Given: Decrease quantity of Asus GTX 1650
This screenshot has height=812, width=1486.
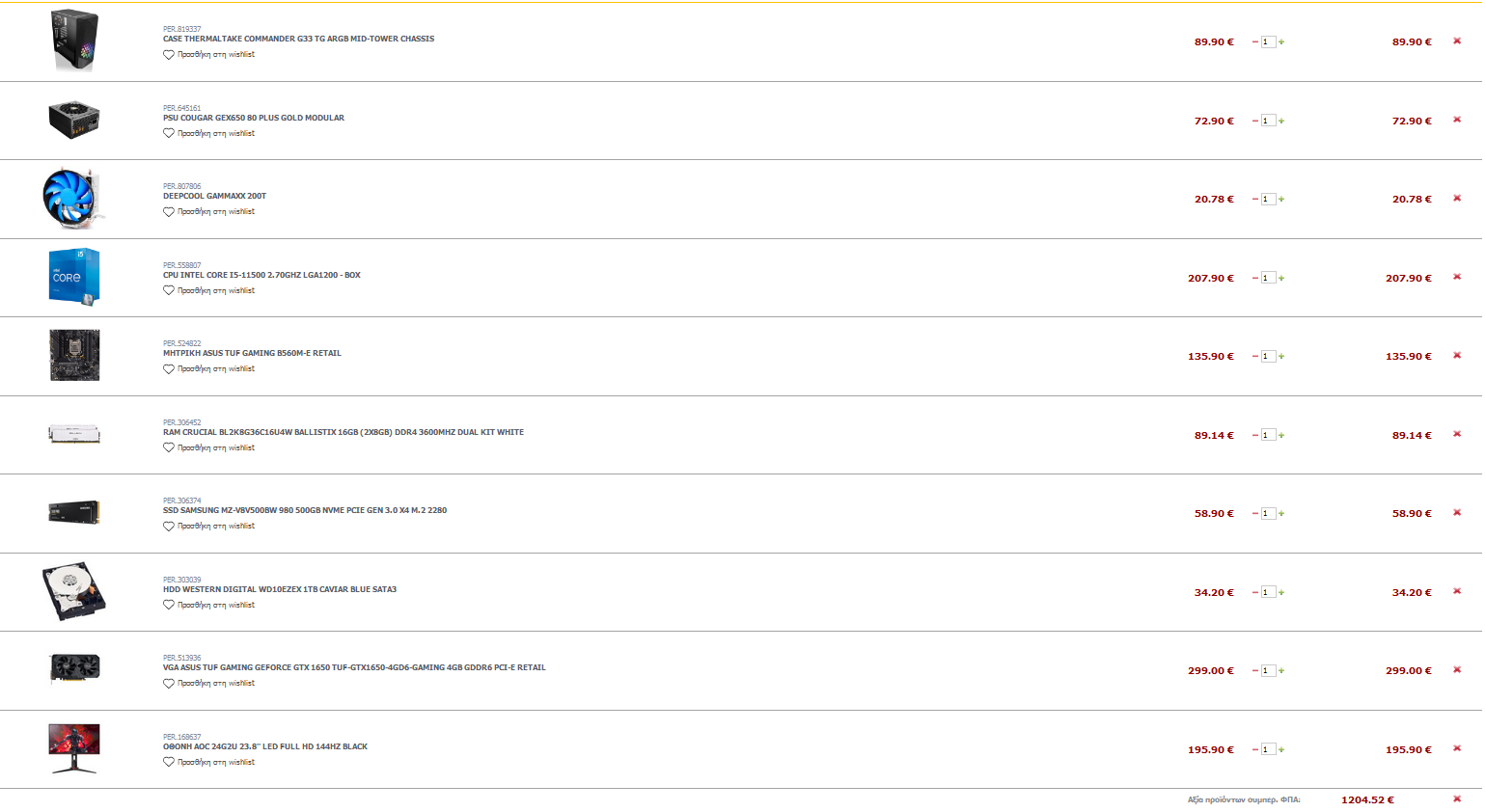Looking at the screenshot, I should (x=1254, y=670).
